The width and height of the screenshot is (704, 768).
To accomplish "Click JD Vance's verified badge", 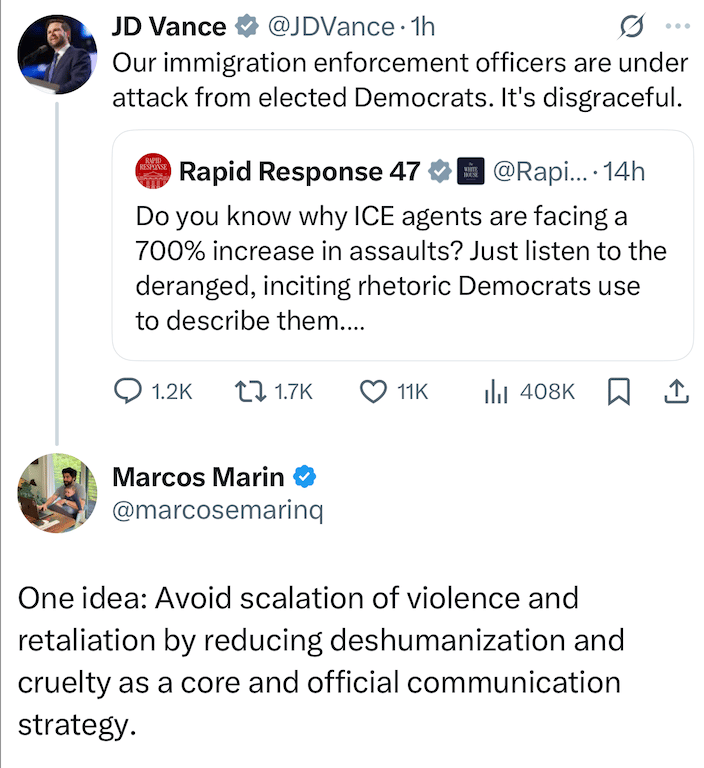I will 246,26.
